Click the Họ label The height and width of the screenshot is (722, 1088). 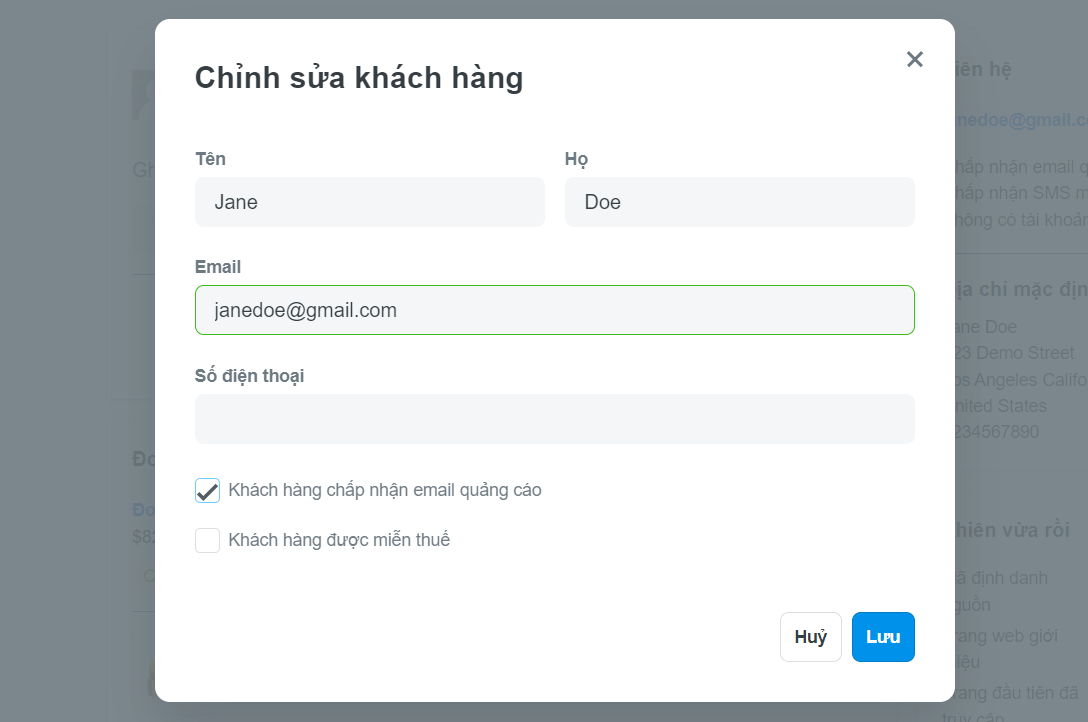point(577,159)
